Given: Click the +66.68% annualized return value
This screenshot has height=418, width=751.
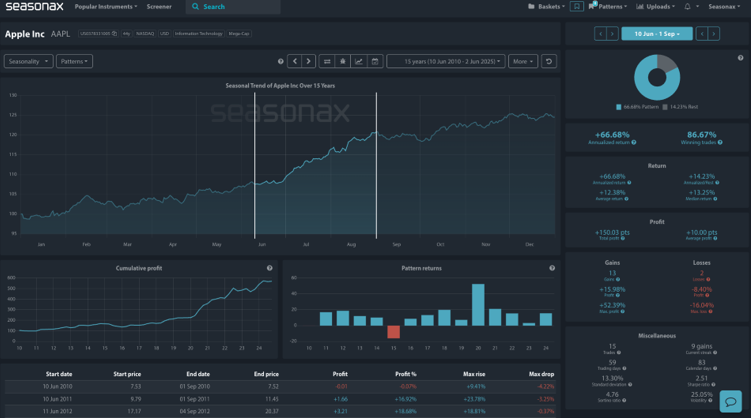Looking at the screenshot, I should click(x=612, y=135).
